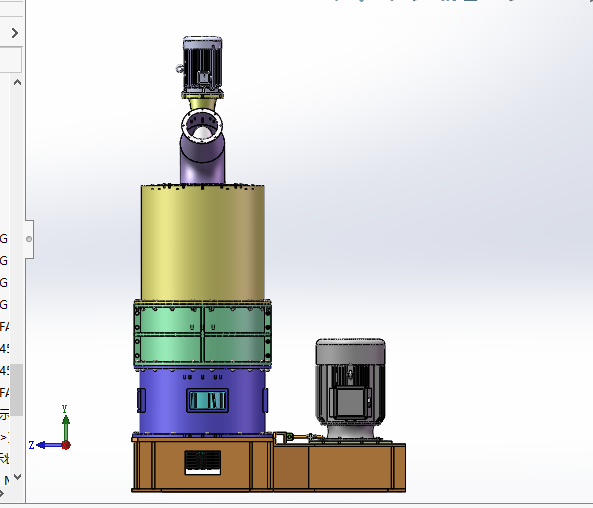Click the tree scrollbar up arrow
Image resolution: width=593 pixels, height=508 pixels.
[x=17, y=82]
